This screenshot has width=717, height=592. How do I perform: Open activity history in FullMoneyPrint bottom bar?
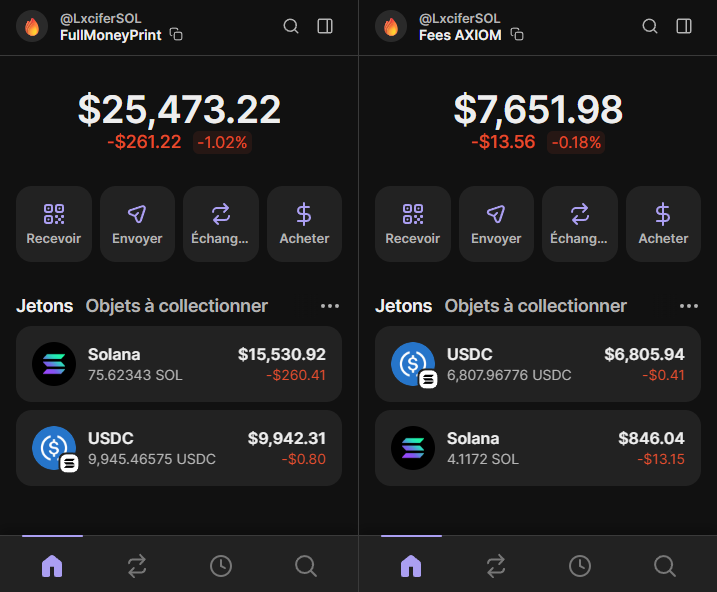(221, 566)
